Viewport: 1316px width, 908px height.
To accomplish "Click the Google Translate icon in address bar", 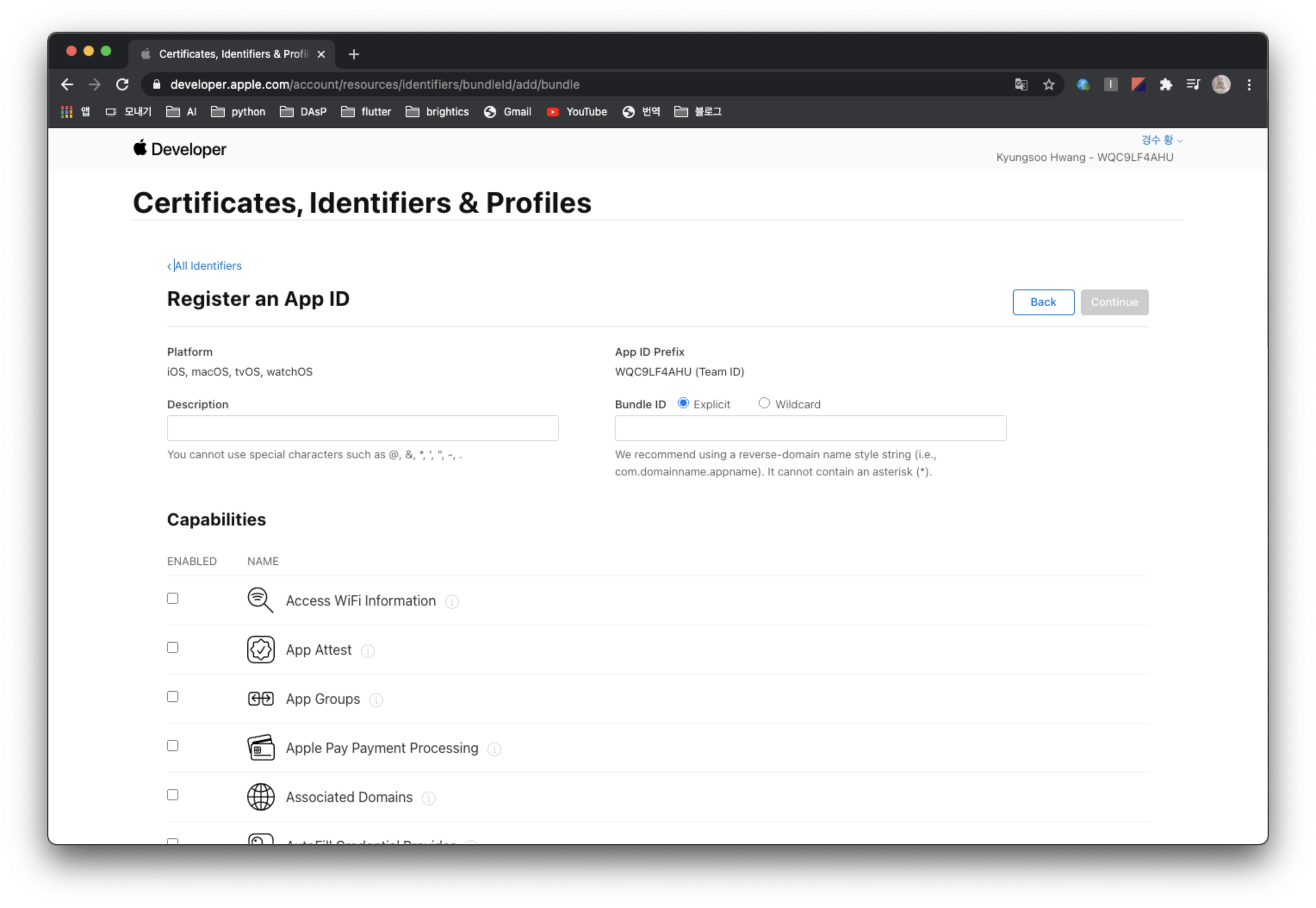I will (1021, 85).
